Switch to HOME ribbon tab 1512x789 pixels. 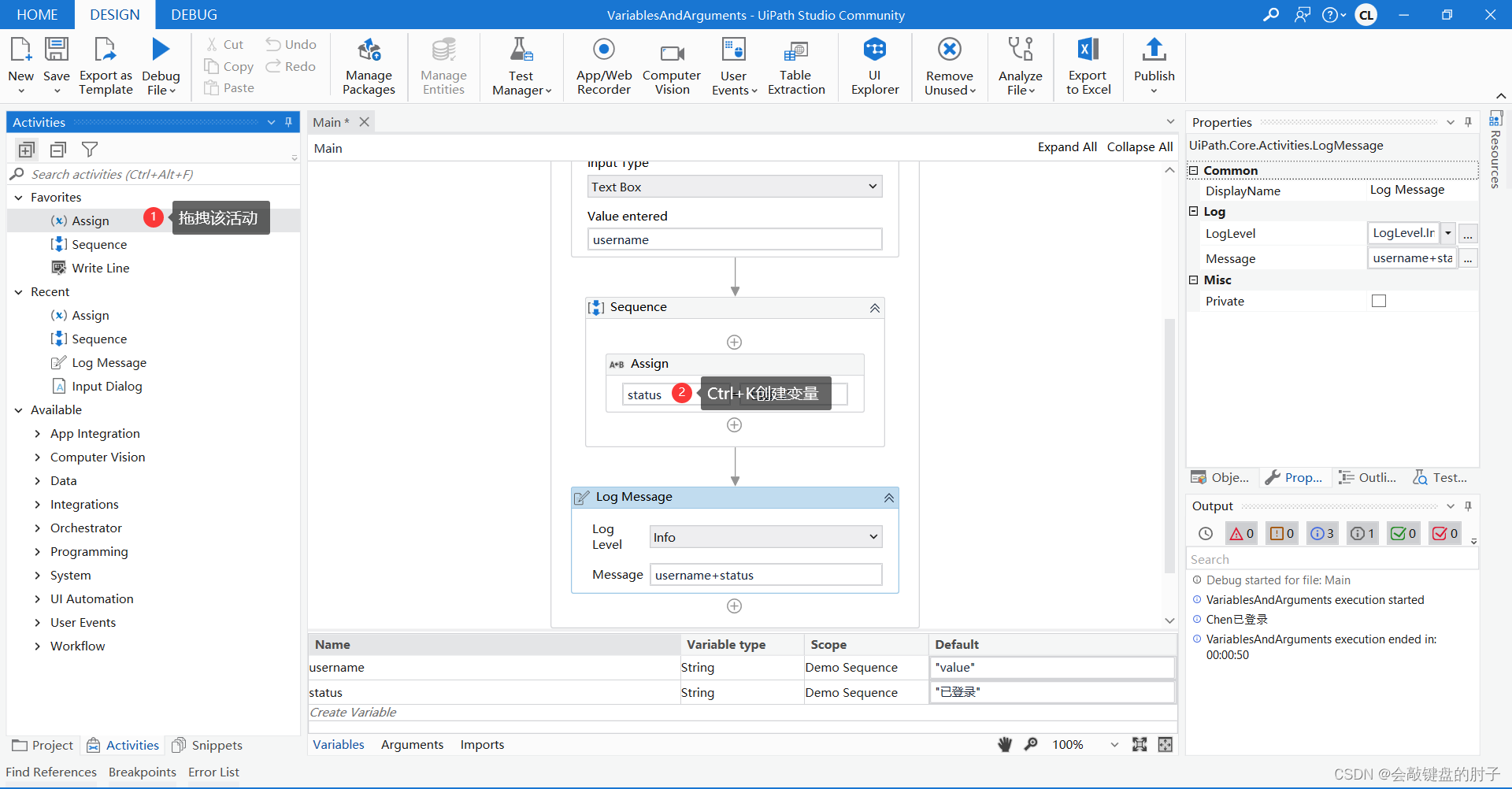37,15
